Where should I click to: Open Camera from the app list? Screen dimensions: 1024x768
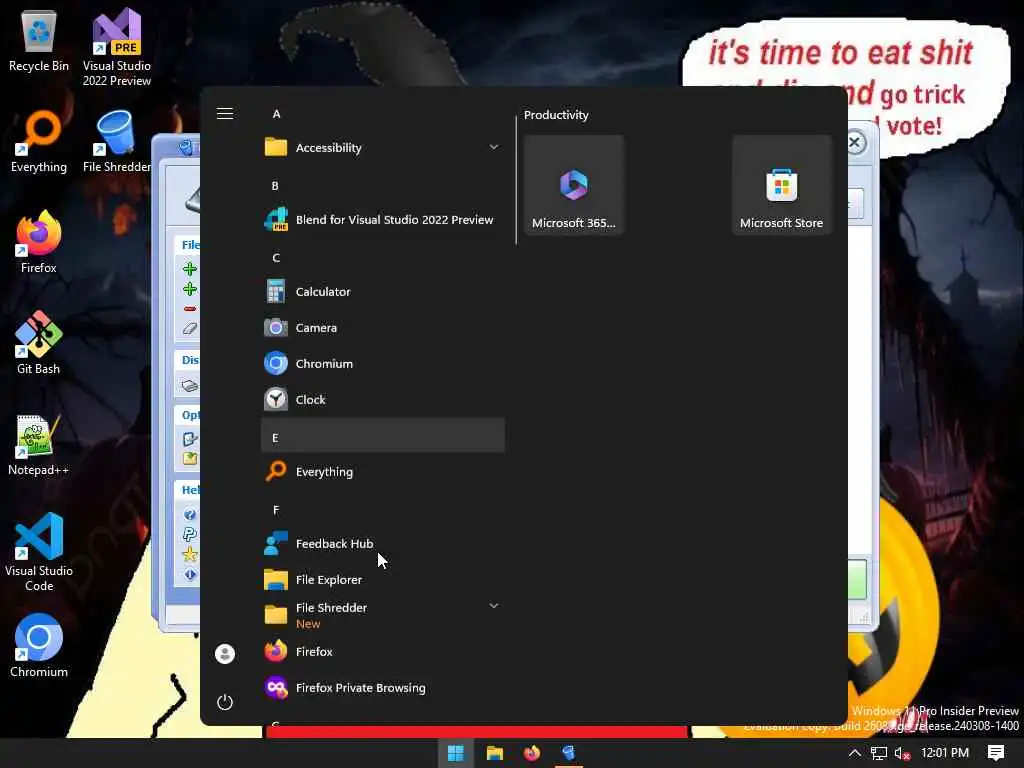(383, 327)
